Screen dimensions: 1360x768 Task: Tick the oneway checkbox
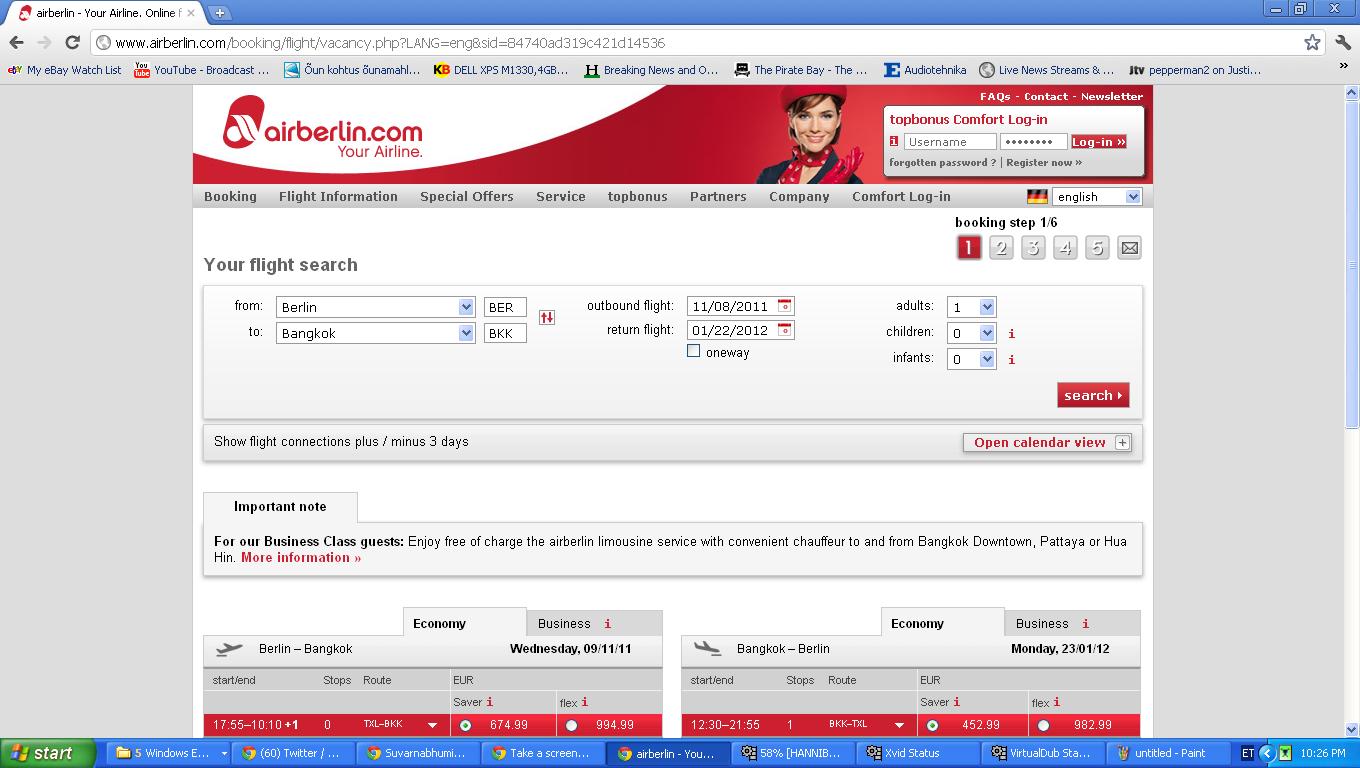(x=693, y=351)
